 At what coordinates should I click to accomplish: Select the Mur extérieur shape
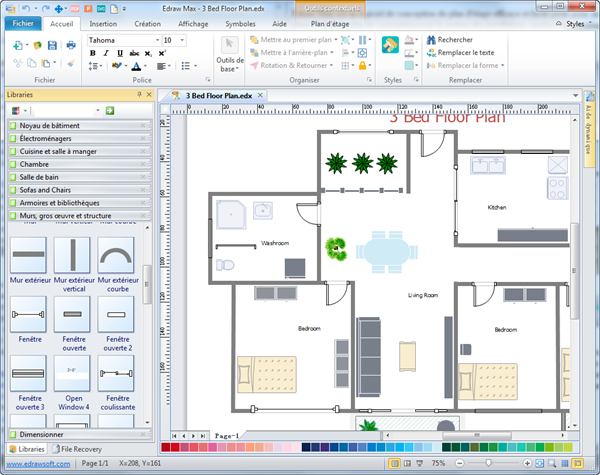click(29, 255)
